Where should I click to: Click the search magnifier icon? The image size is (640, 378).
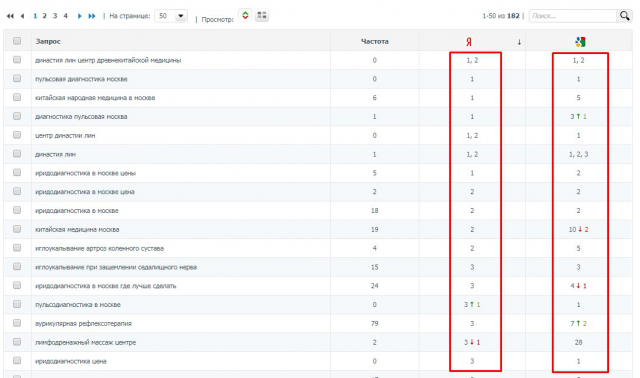(624, 16)
